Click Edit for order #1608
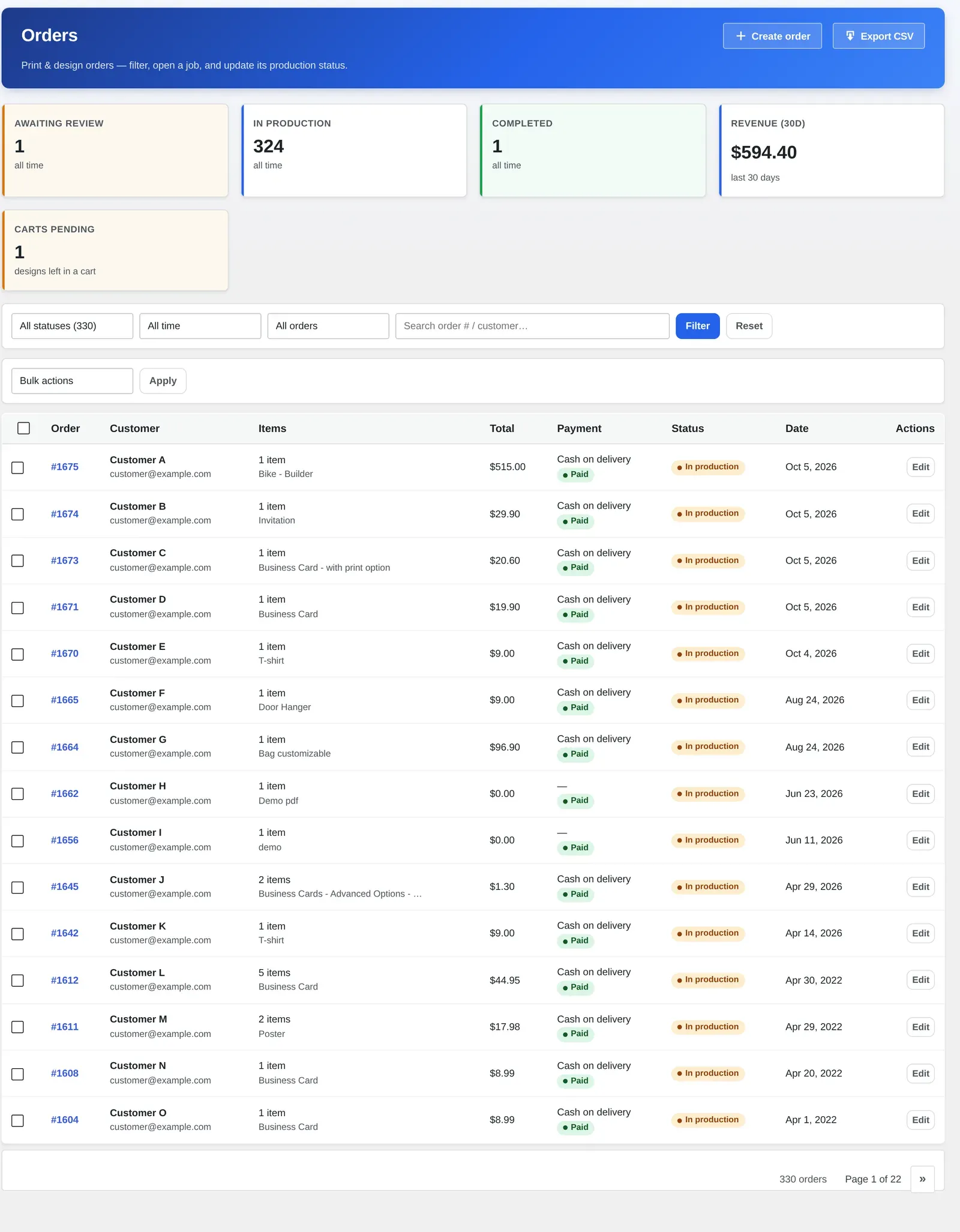Image resolution: width=960 pixels, height=1232 pixels. [920, 1073]
